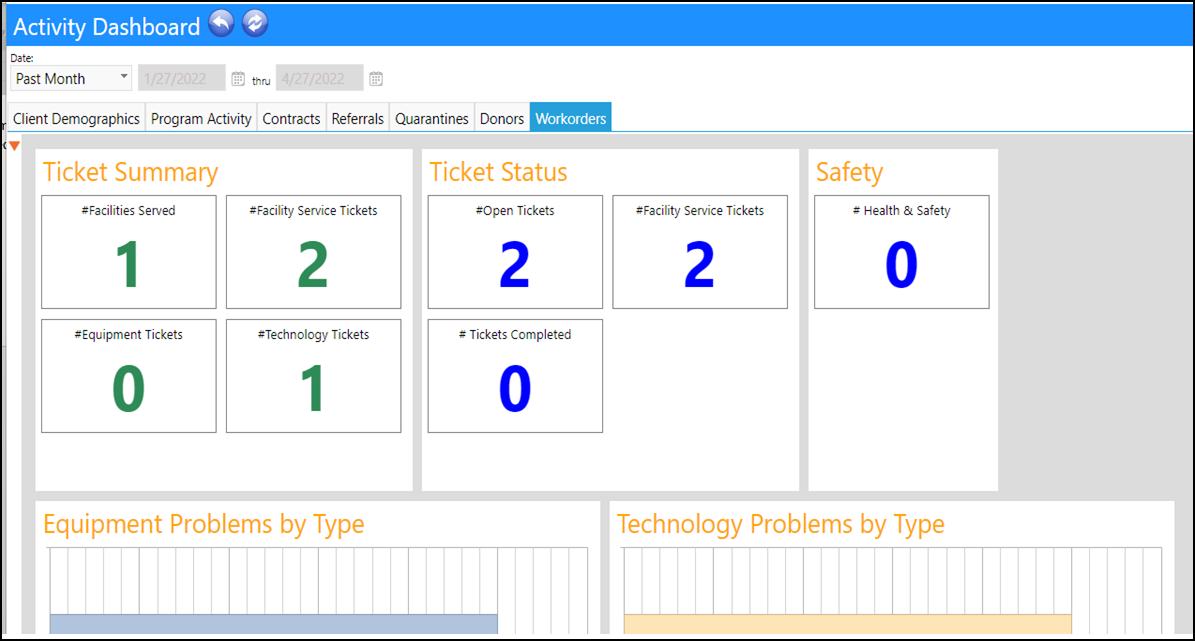Viewport: 1195px width, 641px height.
Task: Click the #Technology Tickets tile
Action: click(x=313, y=376)
